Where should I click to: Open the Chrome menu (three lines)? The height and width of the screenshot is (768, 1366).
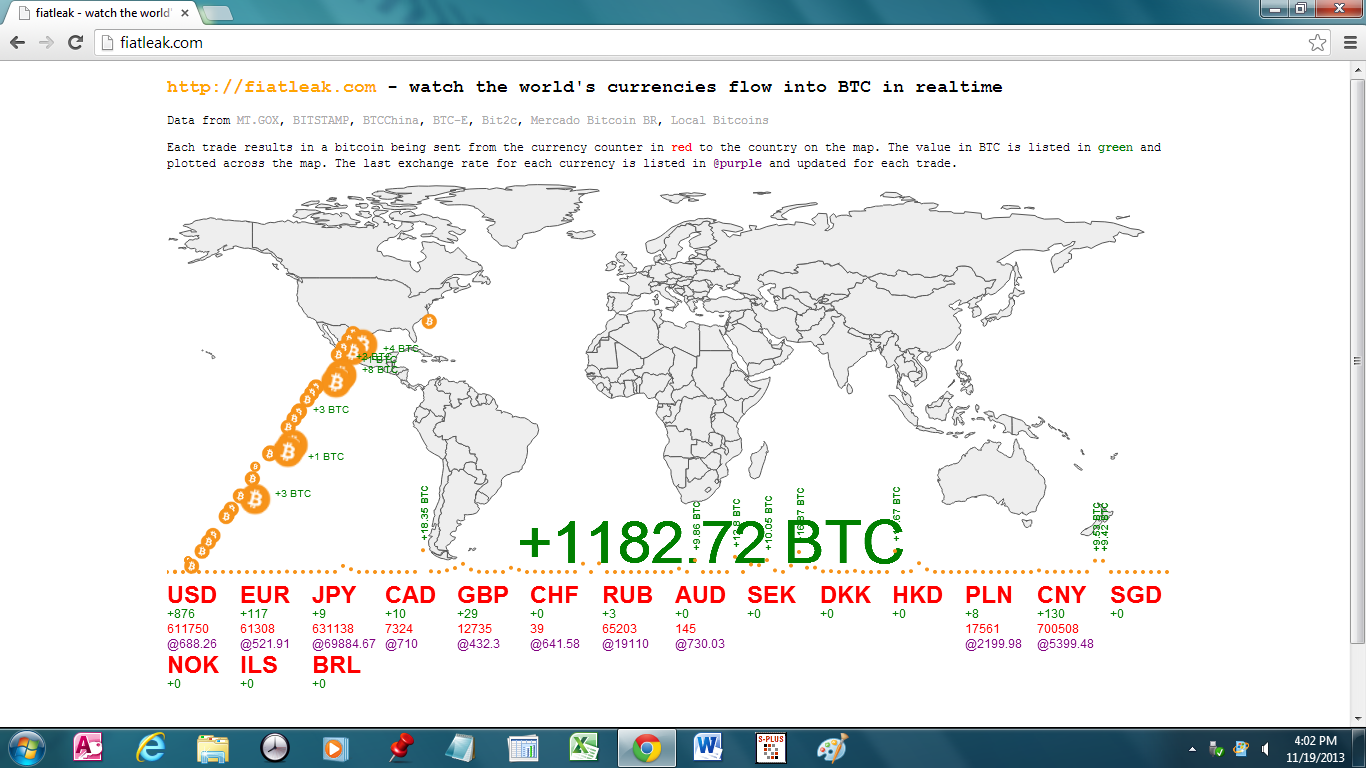click(1349, 43)
